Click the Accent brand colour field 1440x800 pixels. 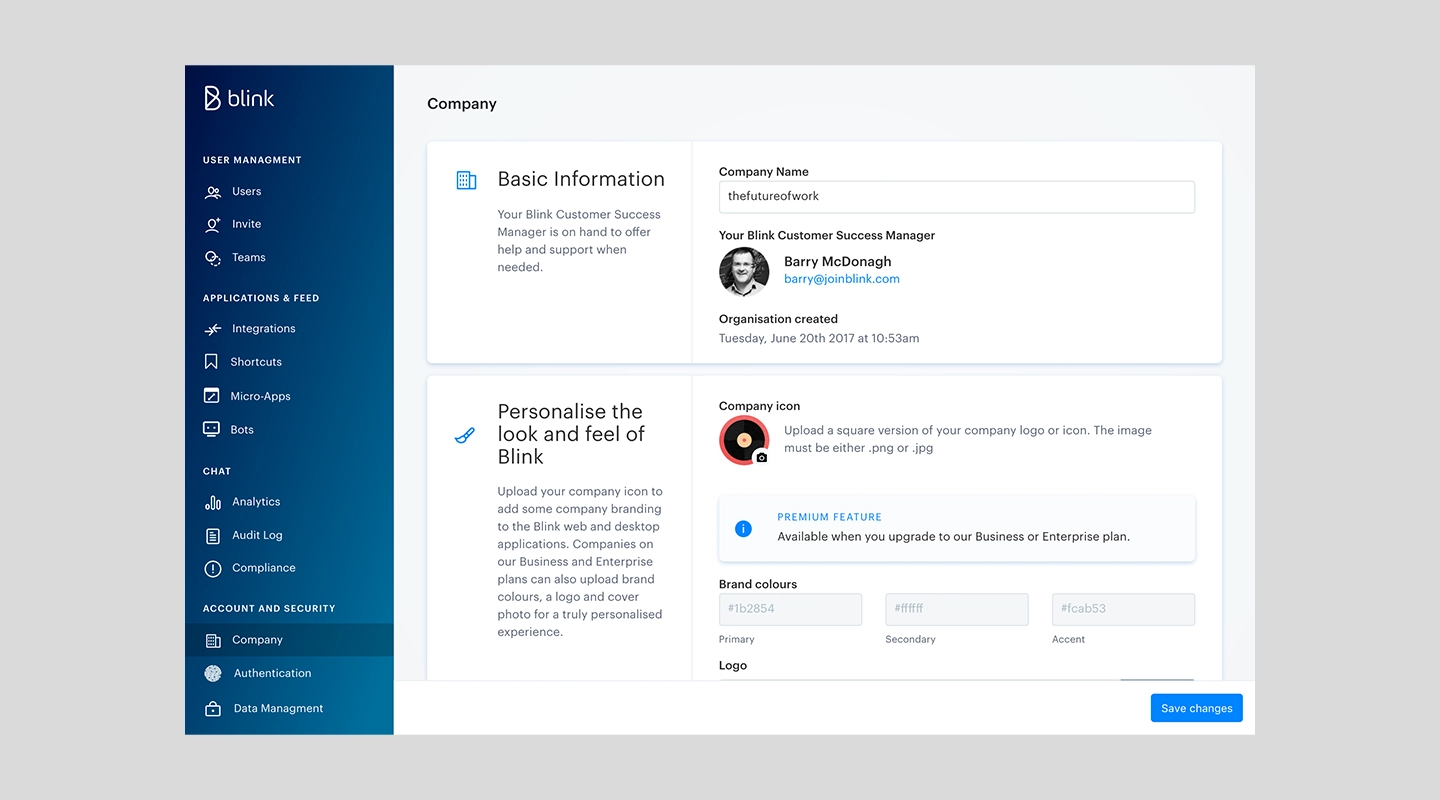tap(1123, 609)
